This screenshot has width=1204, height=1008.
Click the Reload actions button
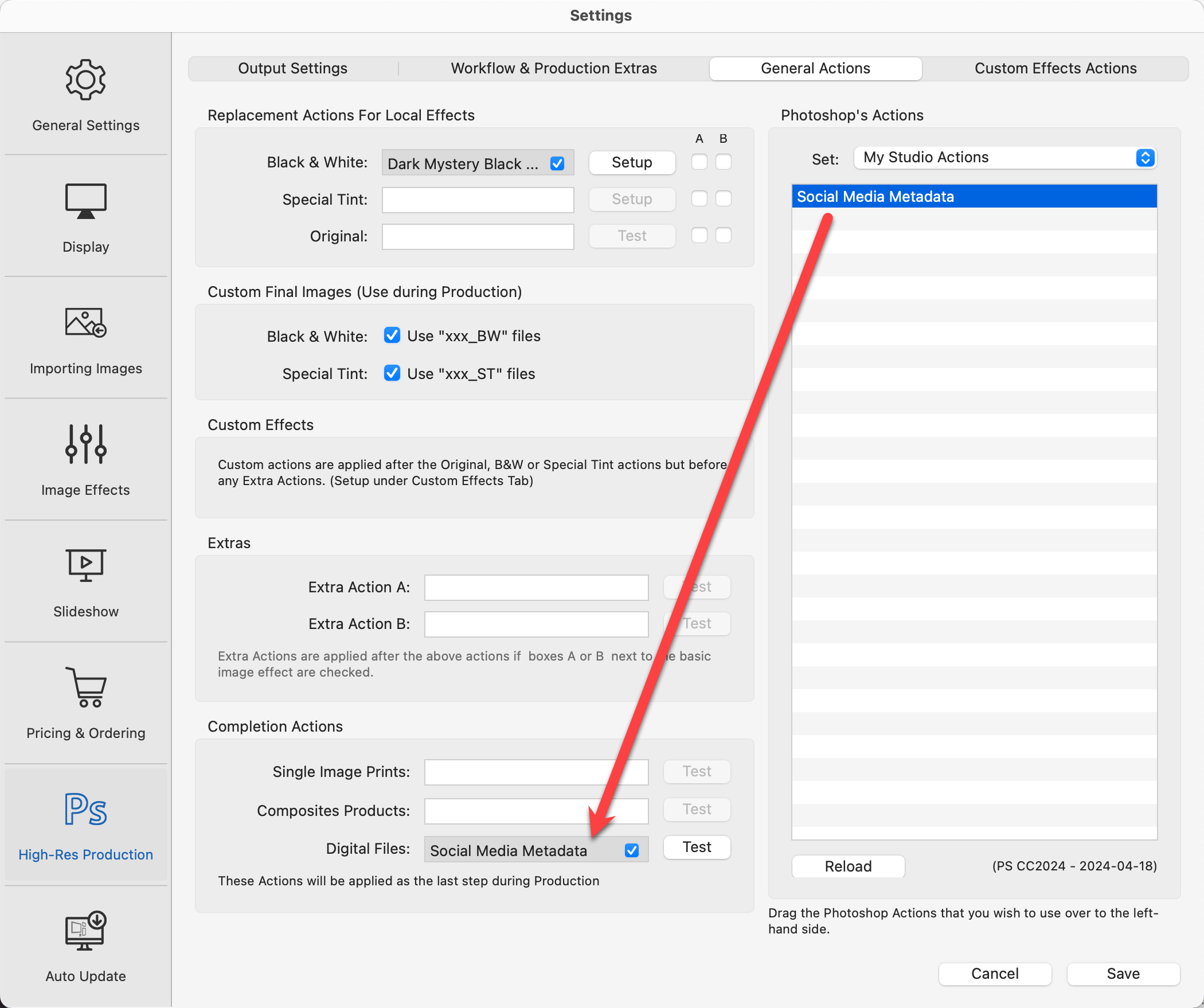click(x=847, y=866)
